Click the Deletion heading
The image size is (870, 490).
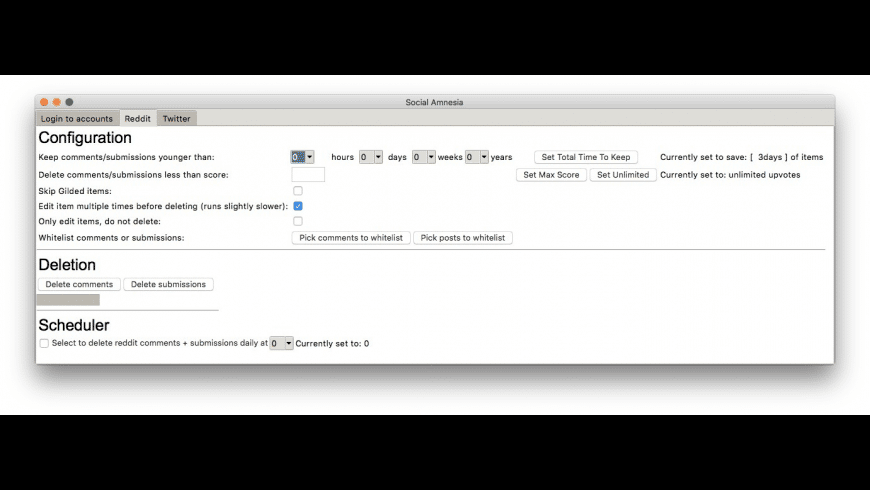[x=67, y=265]
